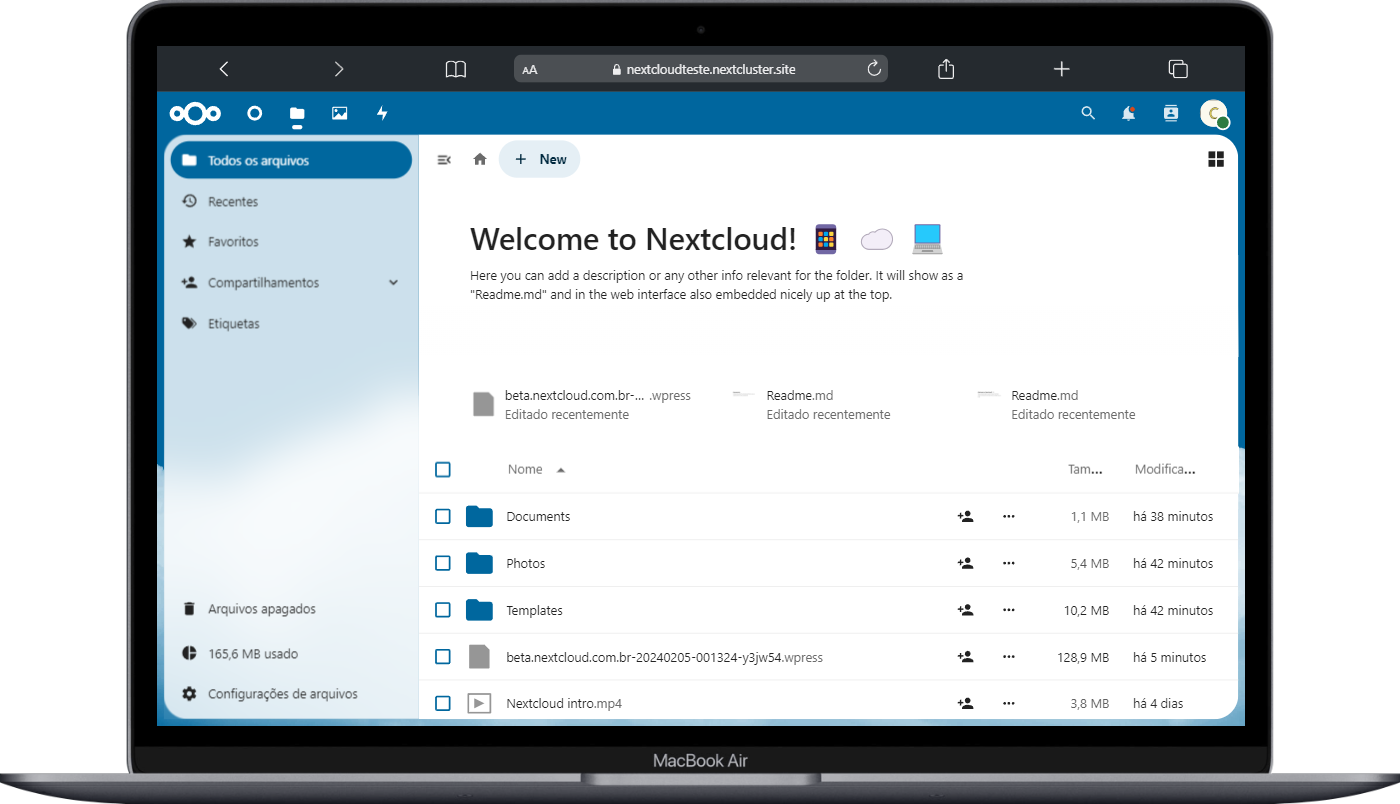
Task: Click the Welcome to Nextcloud heading
Action: (633, 239)
